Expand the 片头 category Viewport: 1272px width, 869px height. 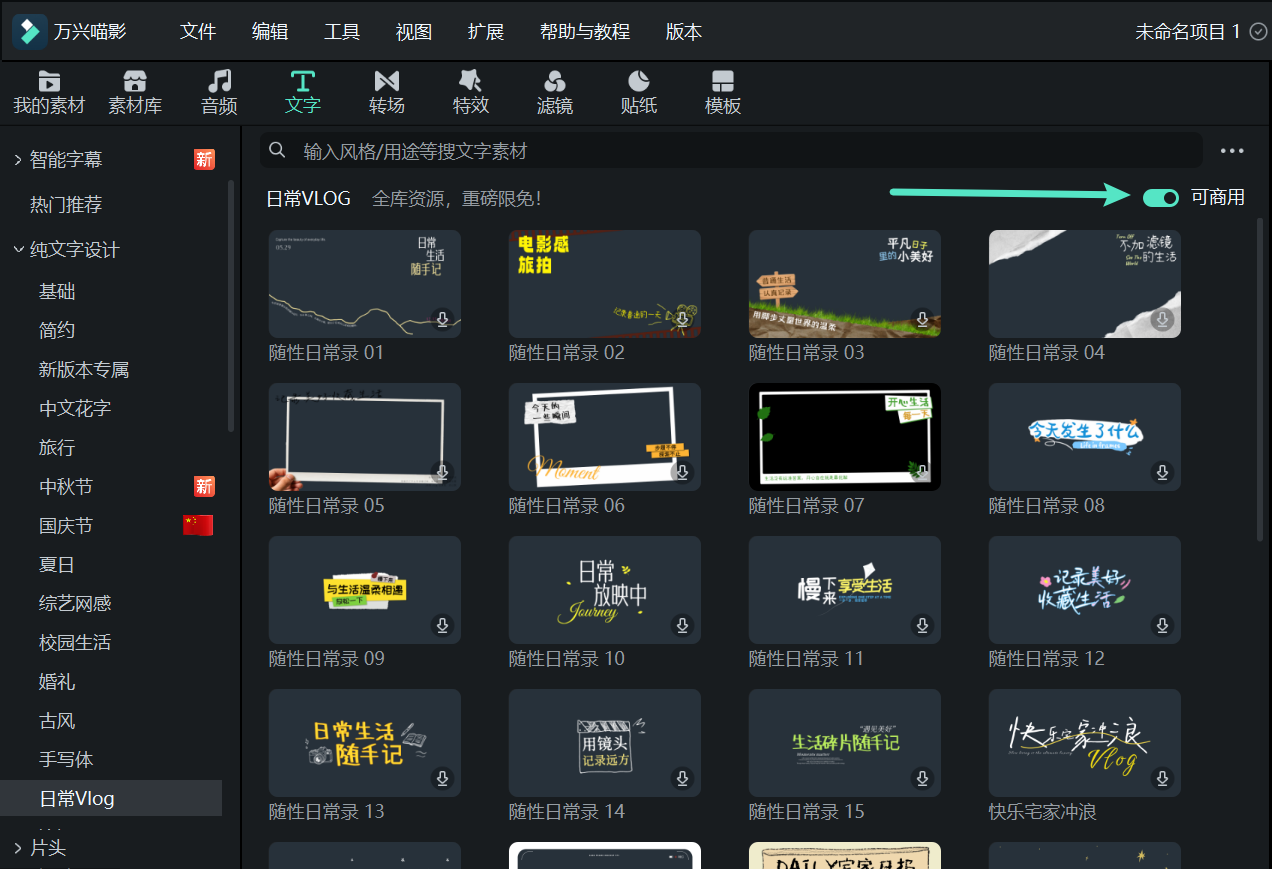click(x=18, y=848)
